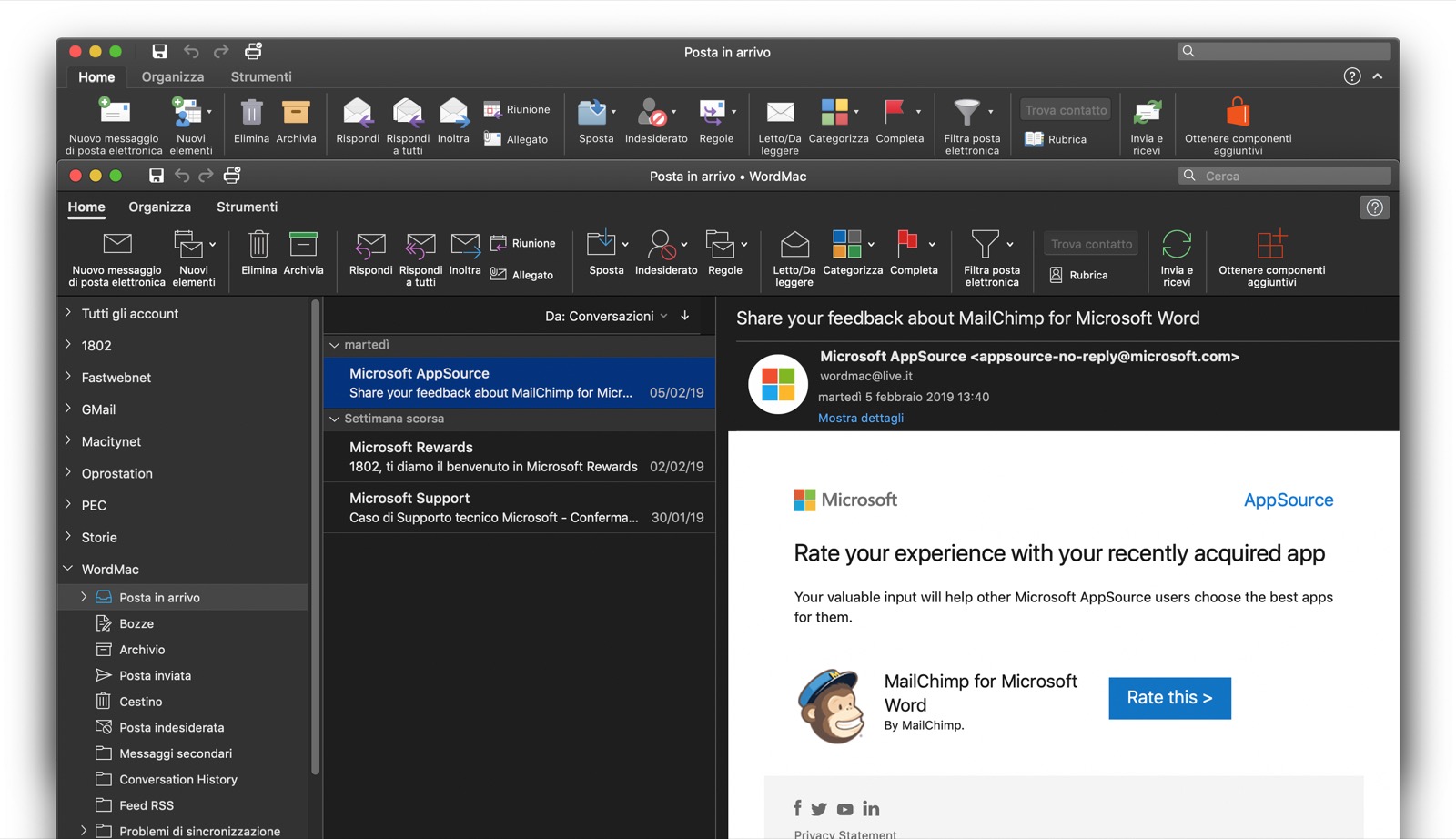Click the Twitter icon in the email footer
This screenshot has width=1456, height=839.
point(819,809)
